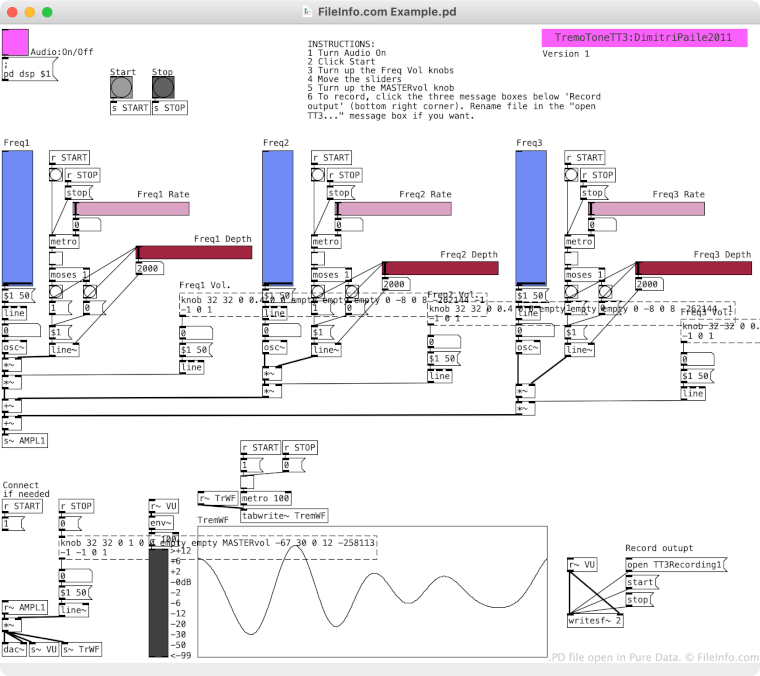Click the bang circle under Freq3 'r START'
The image size is (760, 676).
click(x=571, y=174)
